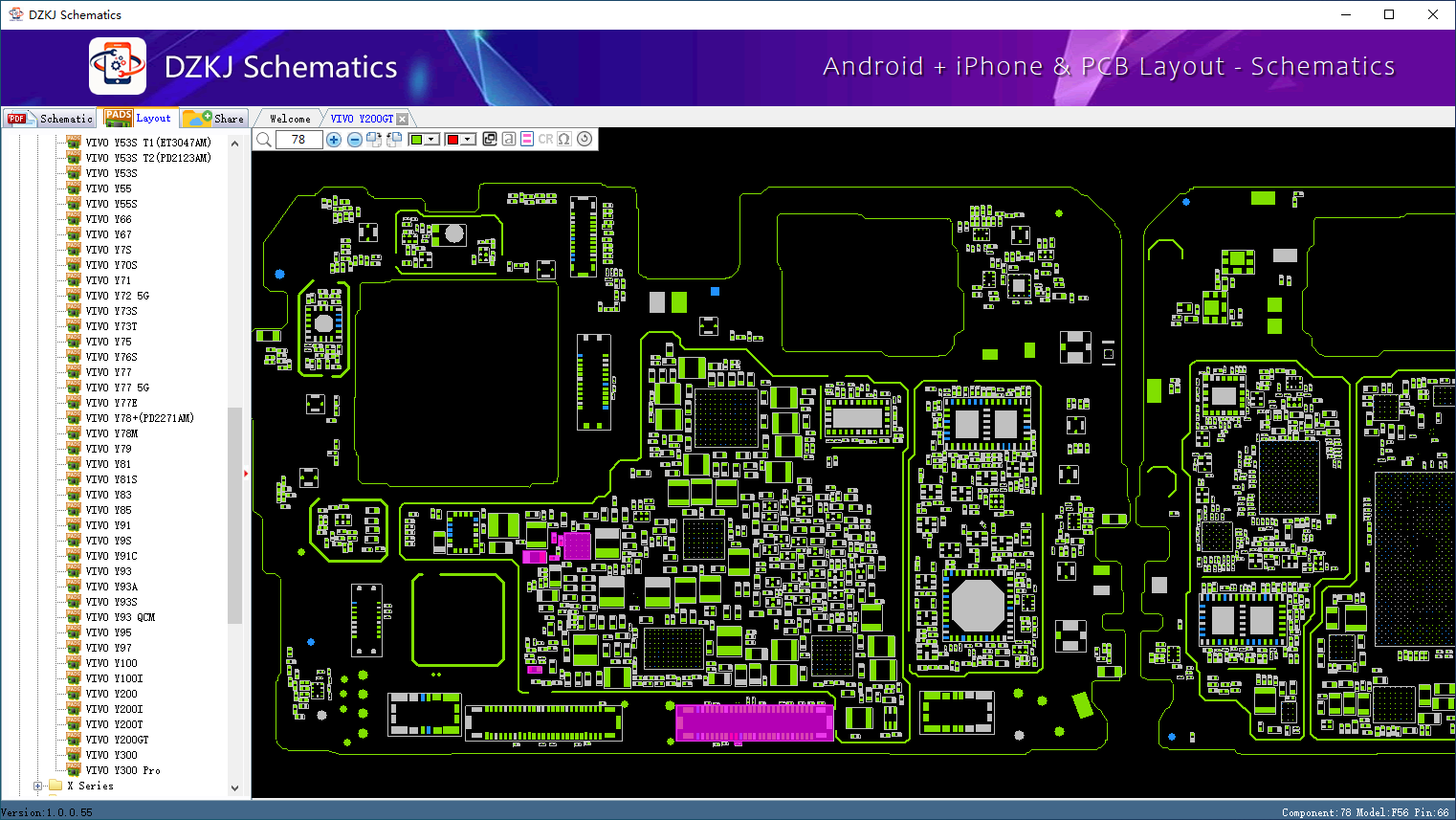1456x820 pixels.
Task: Switch to the Schematic tab
Action: tap(50, 119)
